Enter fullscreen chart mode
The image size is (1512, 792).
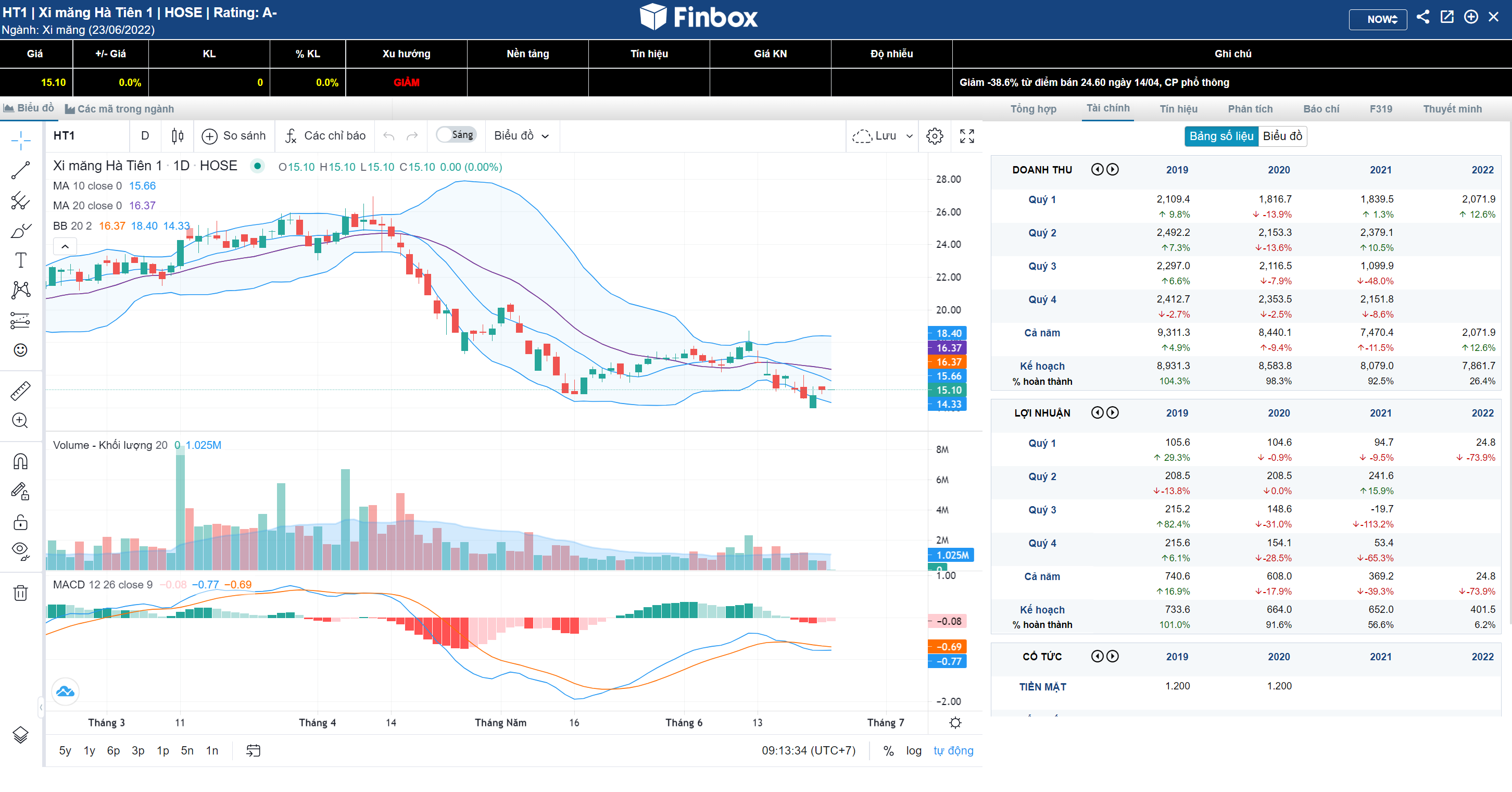(967, 136)
